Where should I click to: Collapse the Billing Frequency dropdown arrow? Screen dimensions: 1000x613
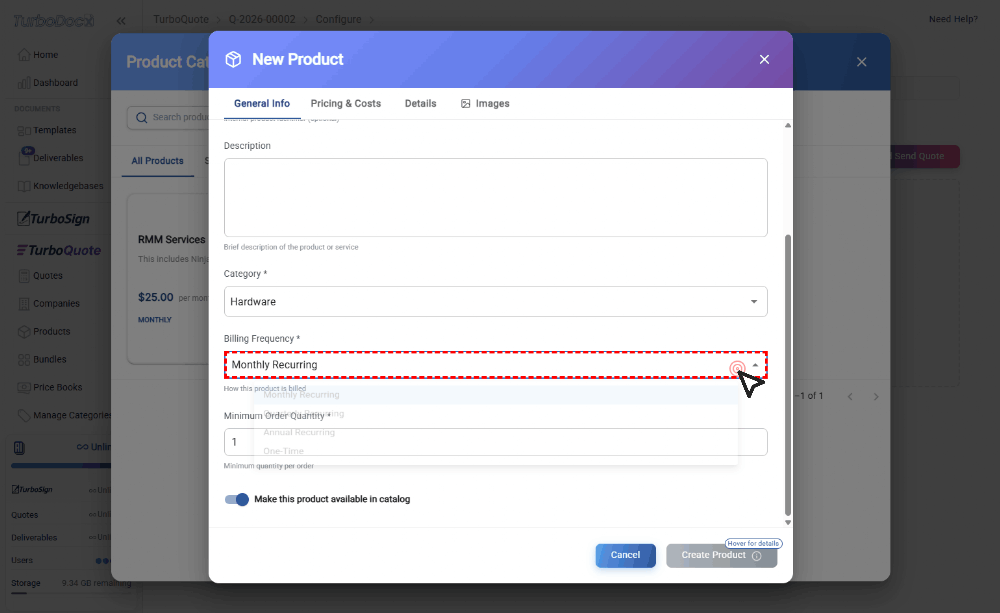[x=755, y=365]
